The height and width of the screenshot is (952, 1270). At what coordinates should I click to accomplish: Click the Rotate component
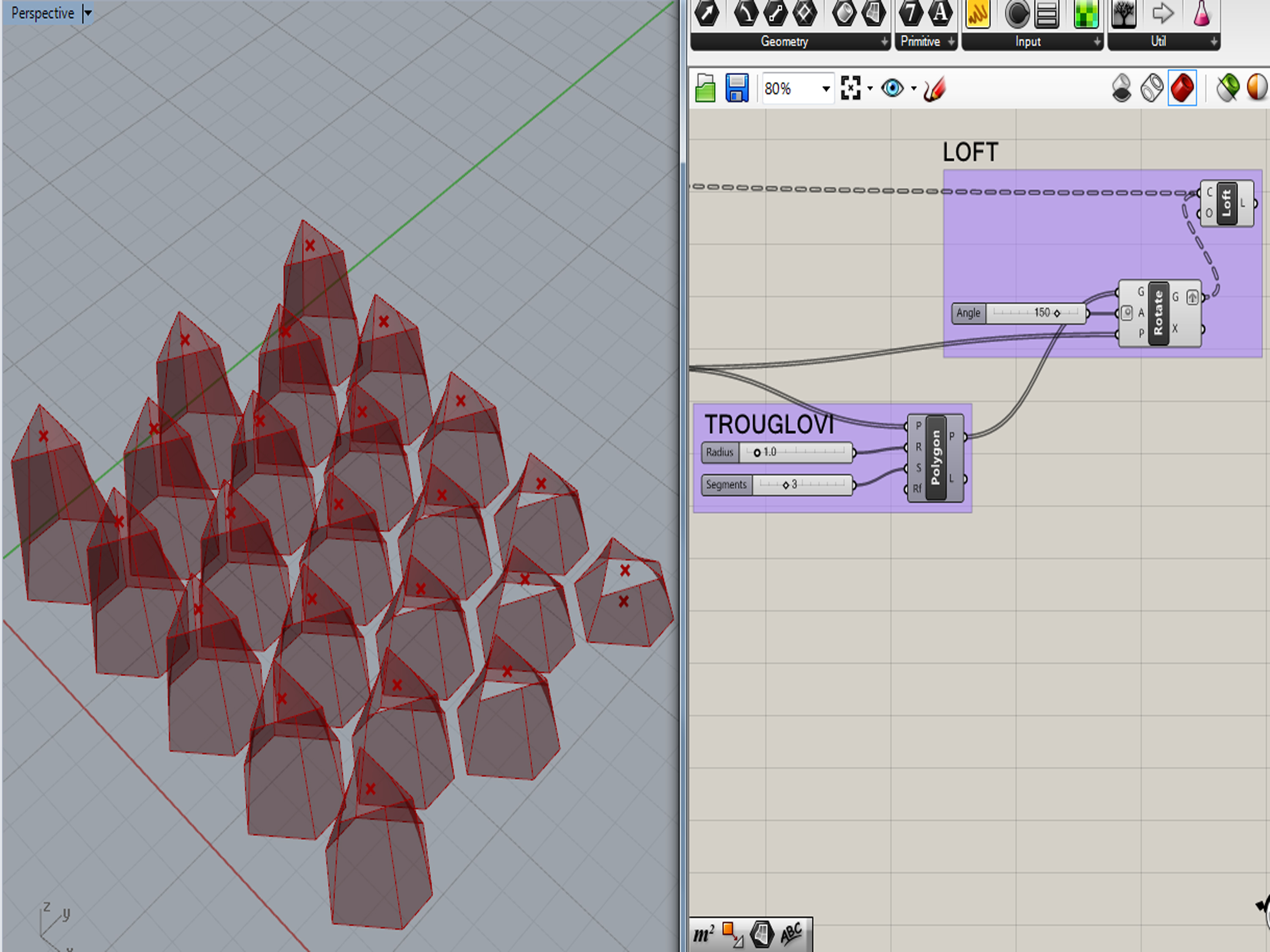pyautogui.click(x=1159, y=314)
